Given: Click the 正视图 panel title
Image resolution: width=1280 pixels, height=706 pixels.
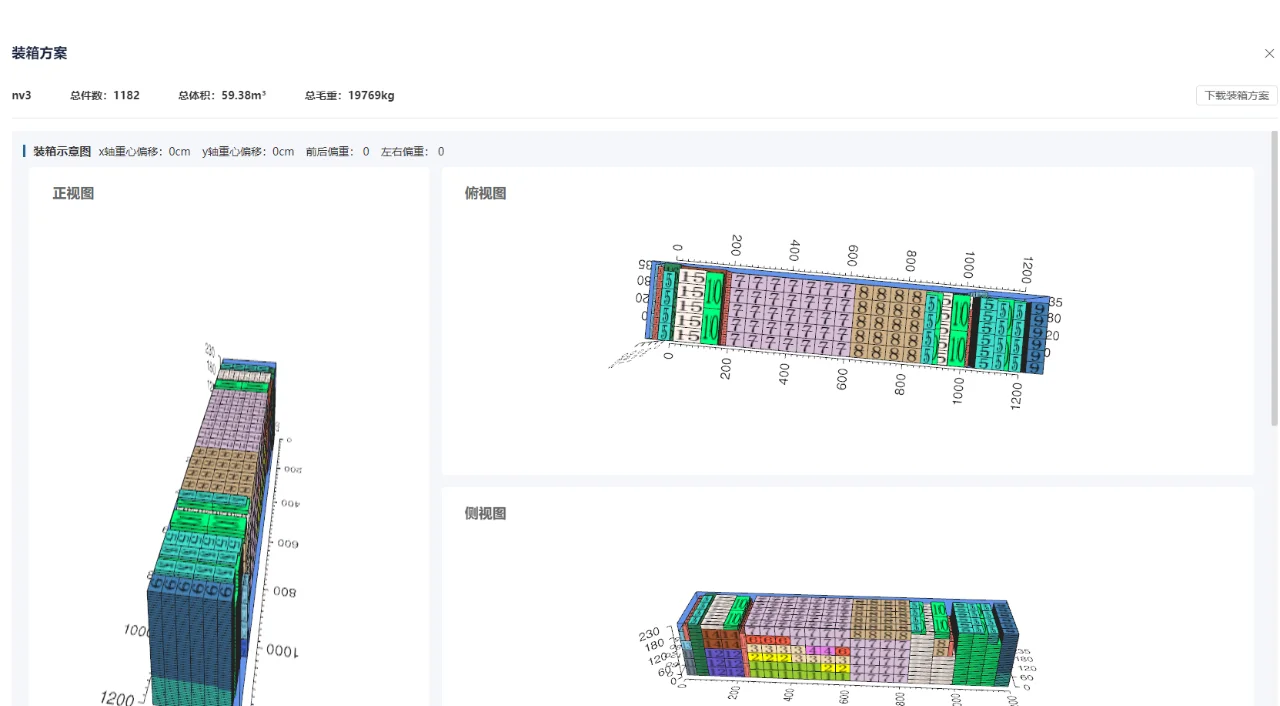Looking at the screenshot, I should coord(73,194).
